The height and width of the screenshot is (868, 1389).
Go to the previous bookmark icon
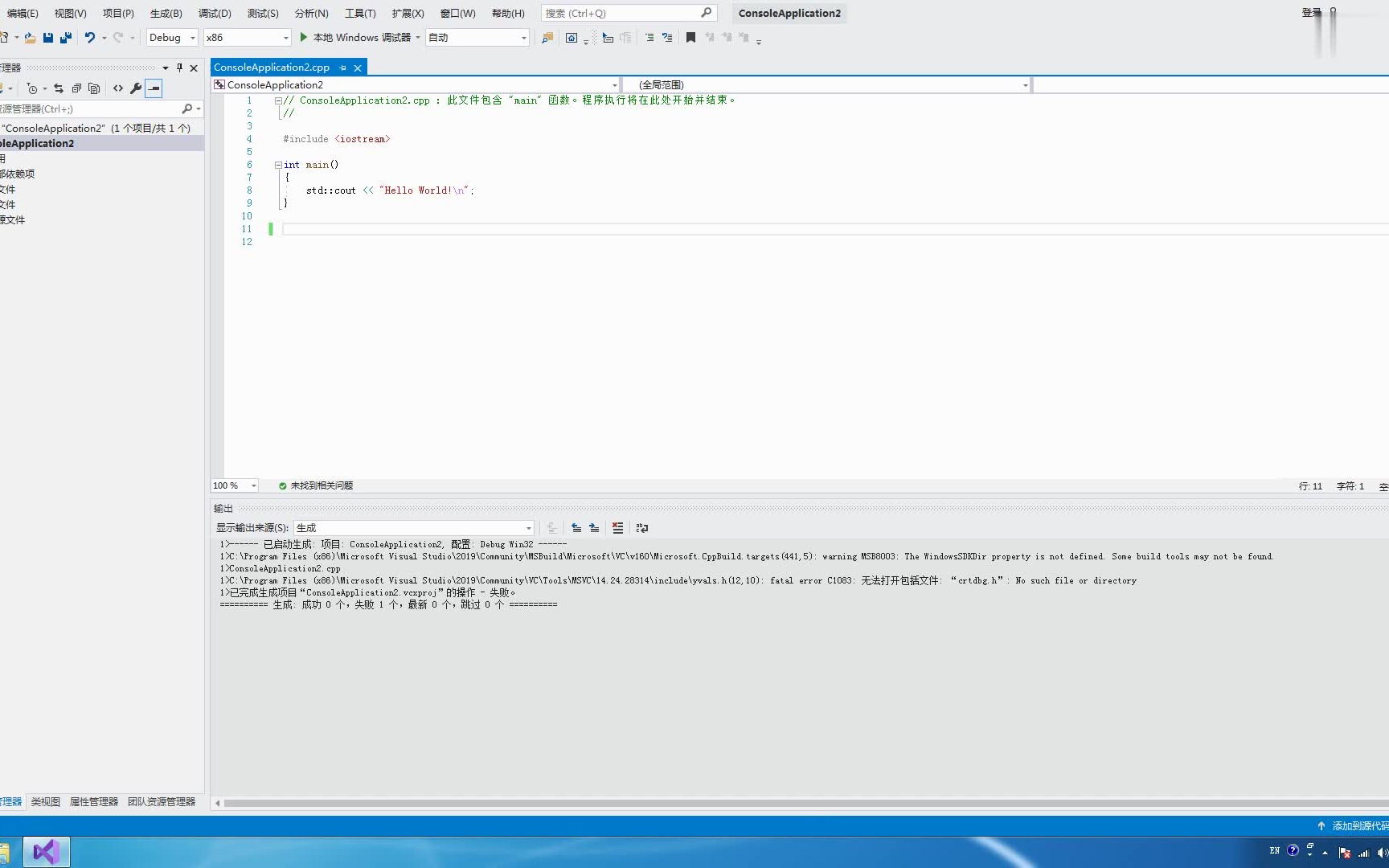point(709,38)
